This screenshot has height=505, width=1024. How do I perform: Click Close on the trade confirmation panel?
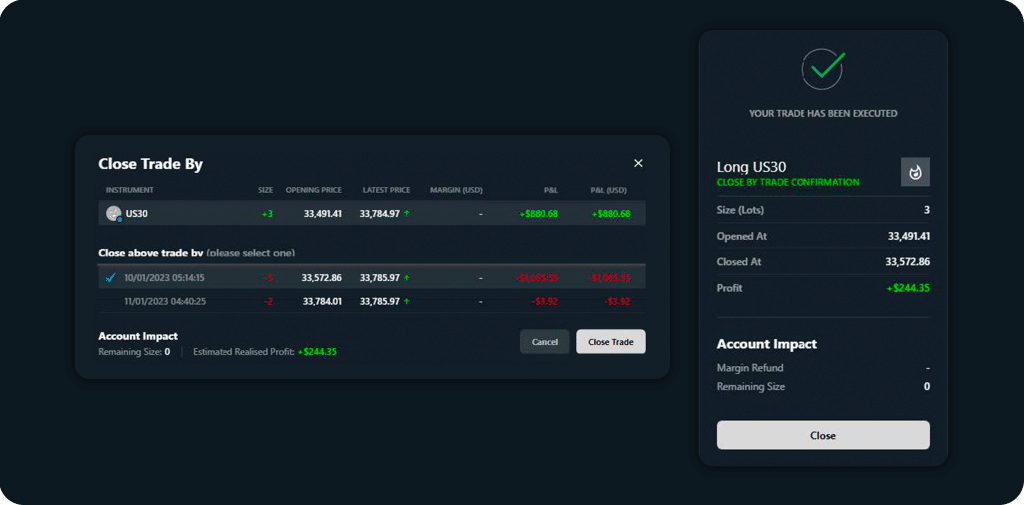pos(823,435)
